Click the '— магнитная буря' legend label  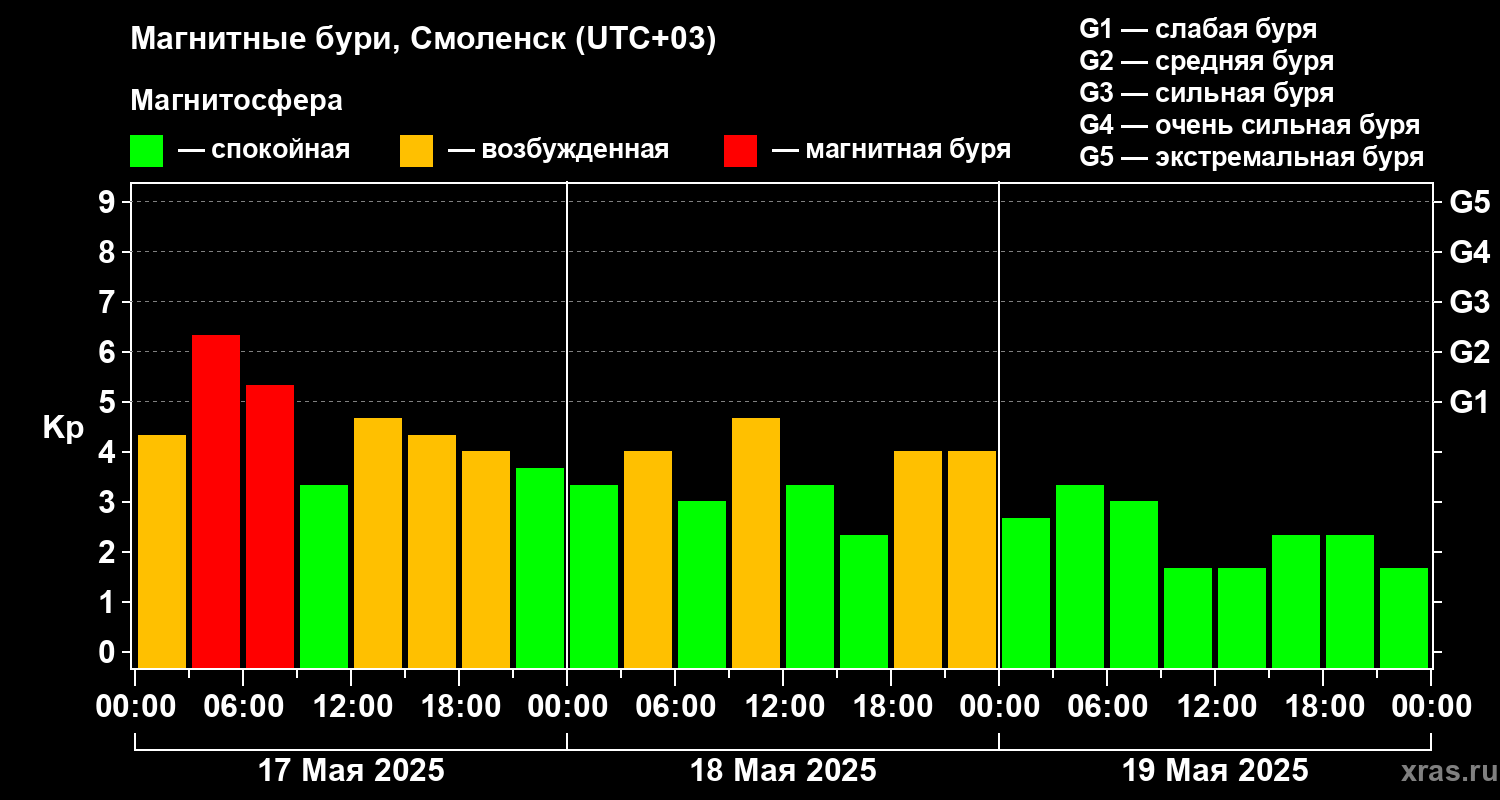(891, 151)
